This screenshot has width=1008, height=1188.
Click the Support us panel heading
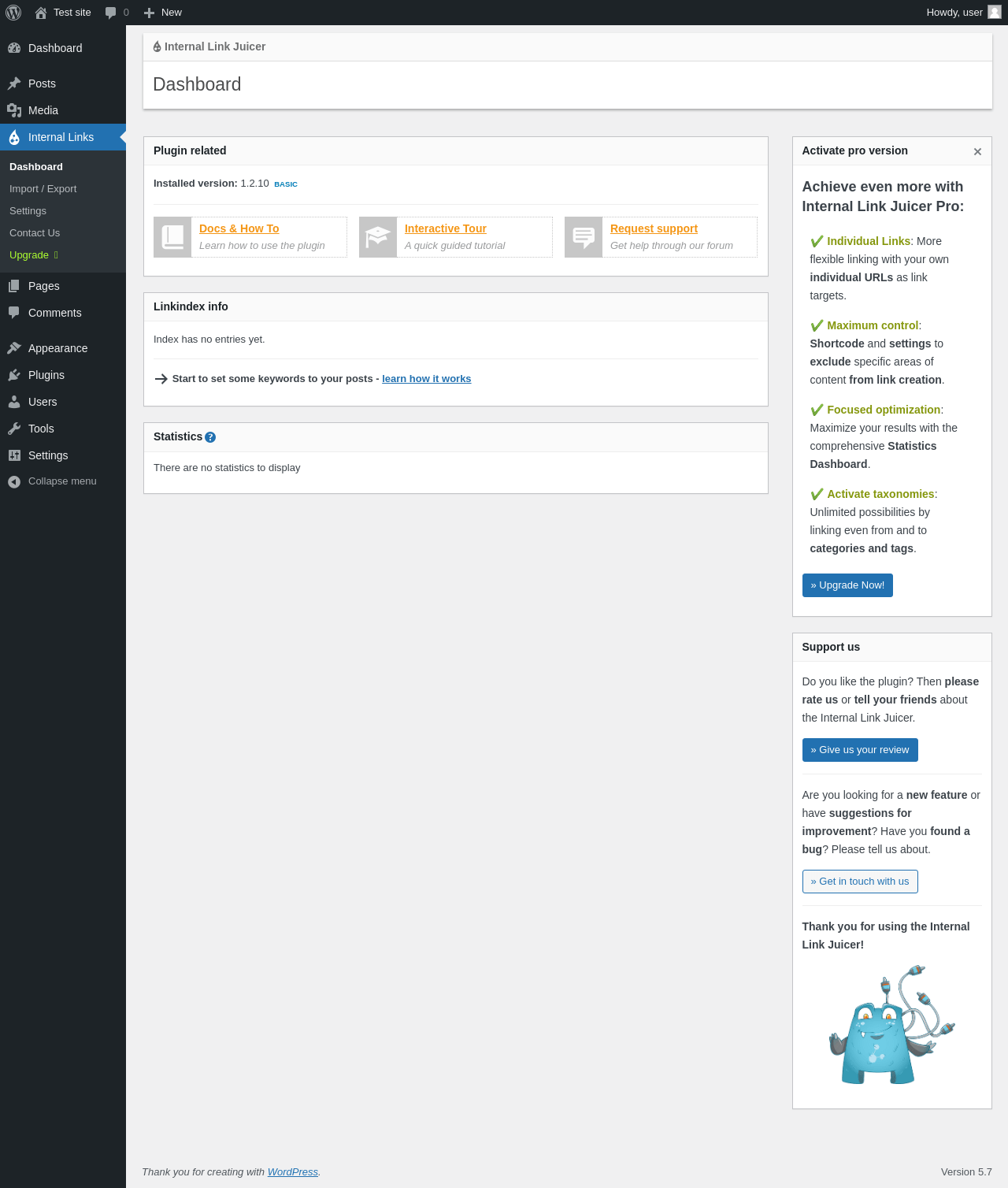point(831,647)
